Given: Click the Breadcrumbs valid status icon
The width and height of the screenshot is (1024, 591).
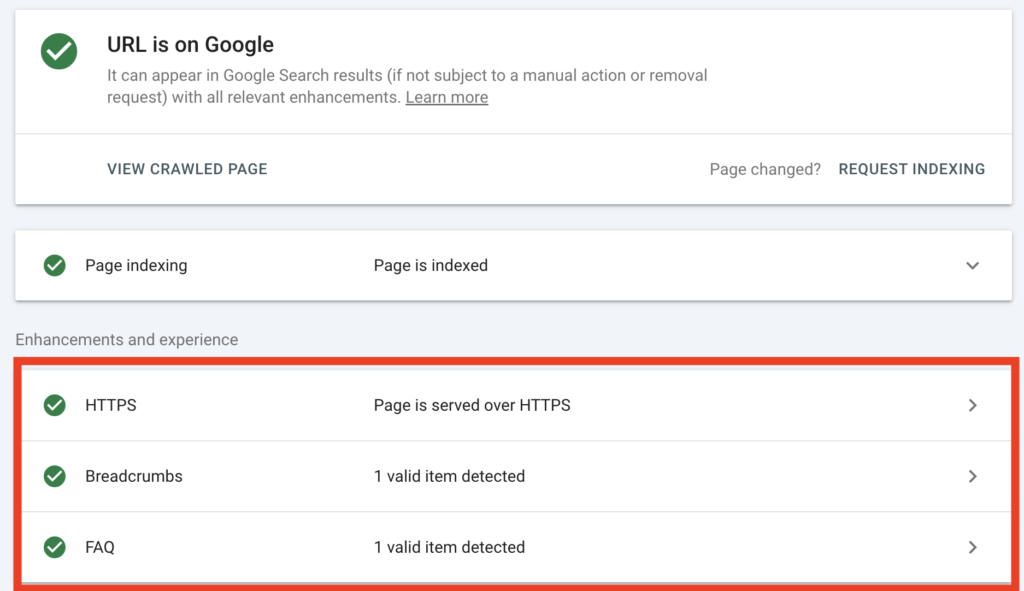Looking at the screenshot, I should 54,476.
